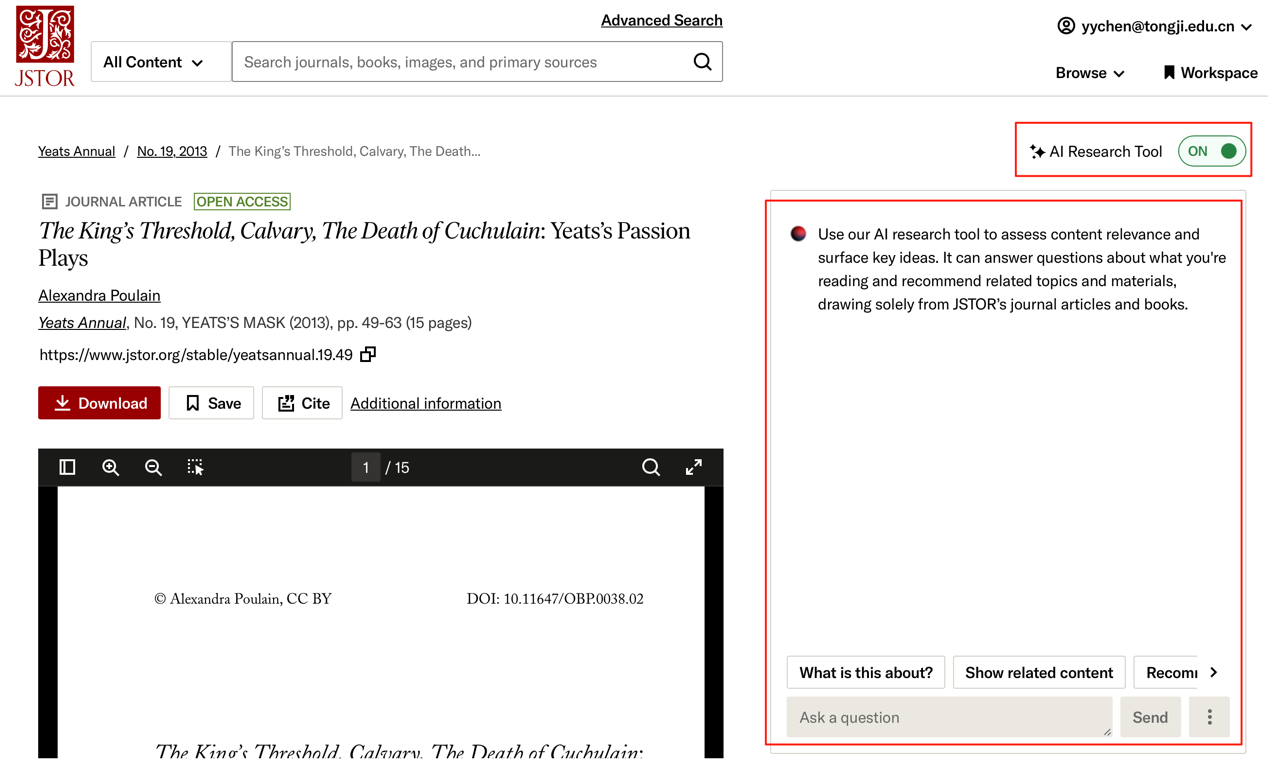This screenshot has height=759, width=1269.
Task: Turn off the AI Research Tool
Action: [x=1212, y=151]
